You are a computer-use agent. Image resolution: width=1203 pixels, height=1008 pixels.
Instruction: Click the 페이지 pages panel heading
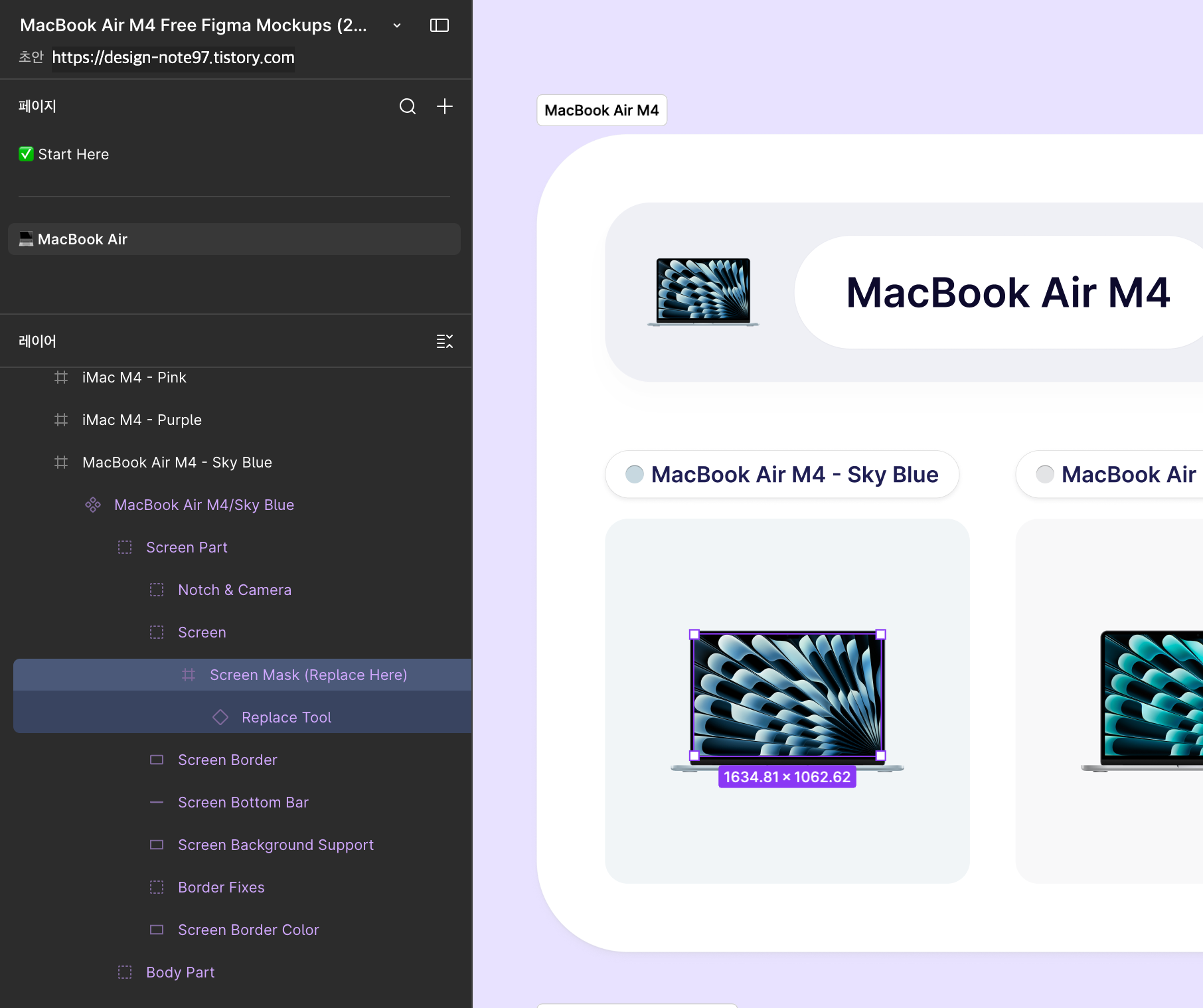coord(37,106)
